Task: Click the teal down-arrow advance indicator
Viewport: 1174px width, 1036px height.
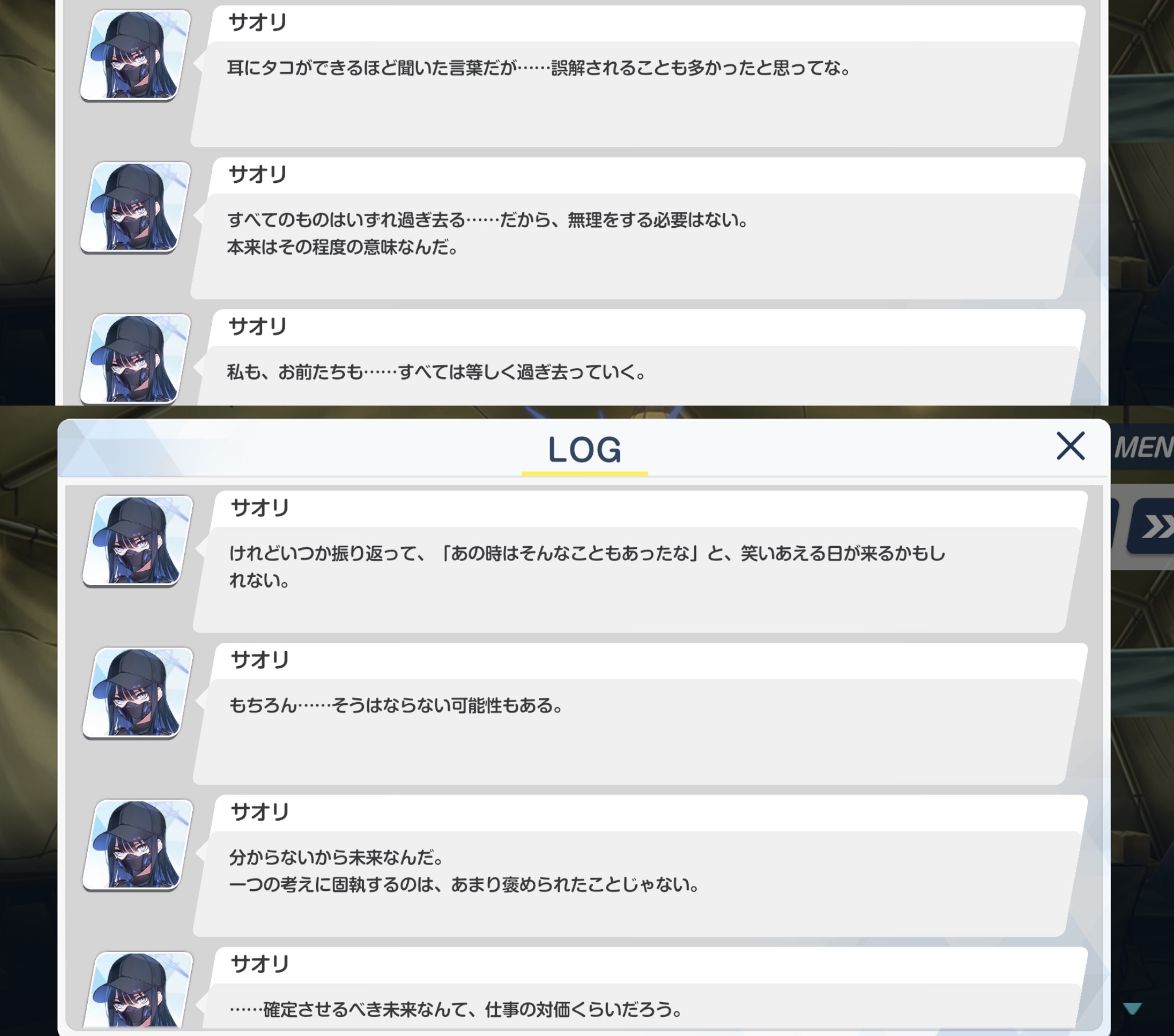Action: pyautogui.click(x=1132, y=1008)
